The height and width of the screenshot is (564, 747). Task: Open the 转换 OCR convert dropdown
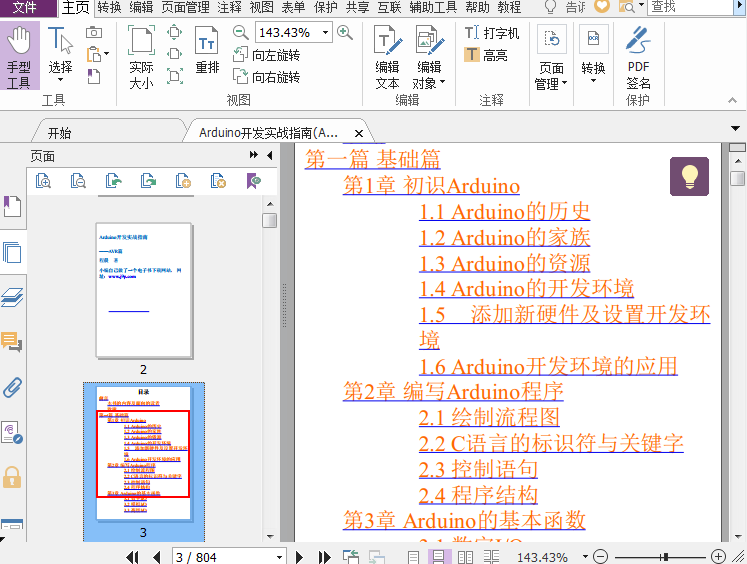coord(593,55)
